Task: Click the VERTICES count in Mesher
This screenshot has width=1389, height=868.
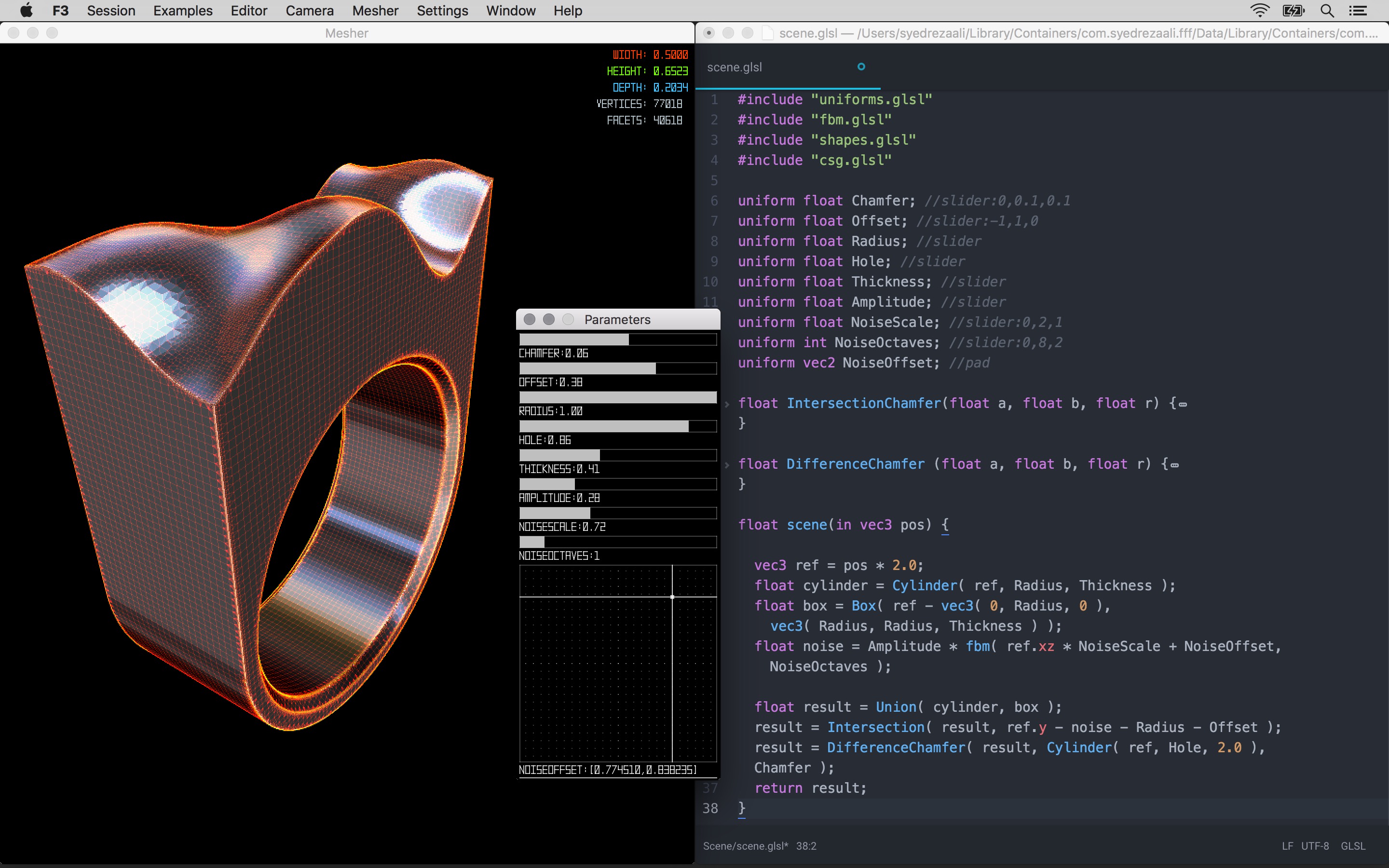Action: [x=639, y=103]
